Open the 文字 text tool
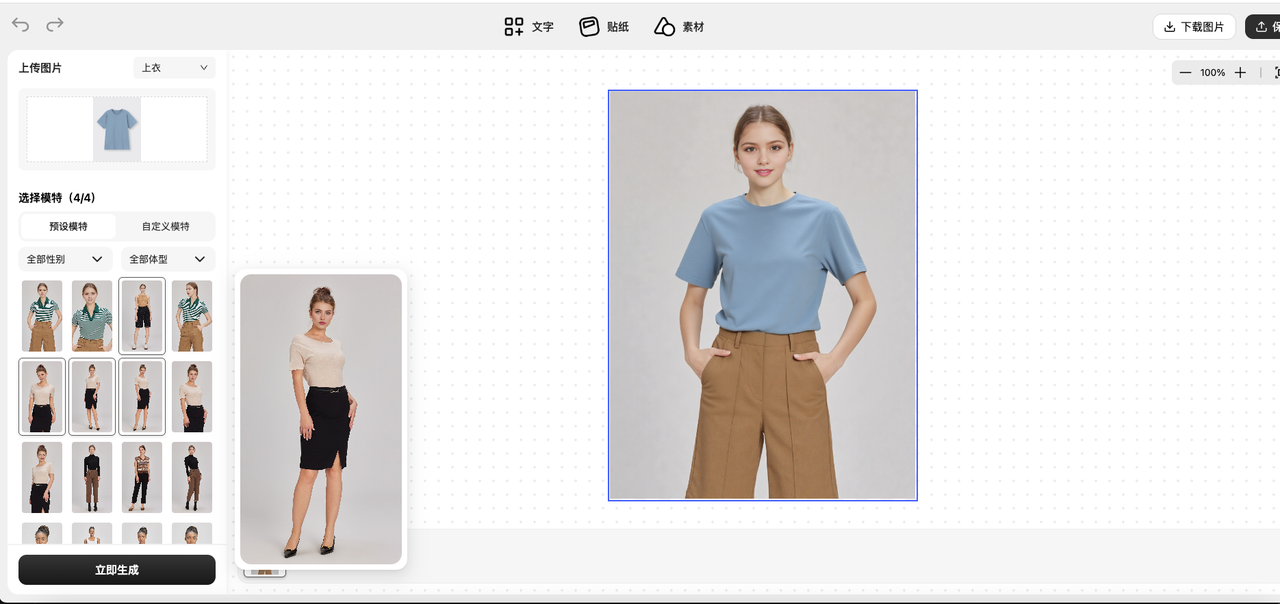 (528, 27)
